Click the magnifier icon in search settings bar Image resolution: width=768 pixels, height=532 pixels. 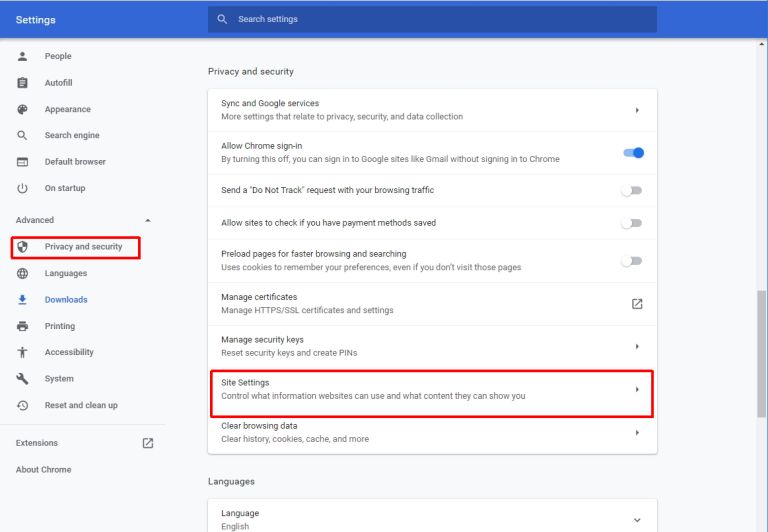pos(222,19)
